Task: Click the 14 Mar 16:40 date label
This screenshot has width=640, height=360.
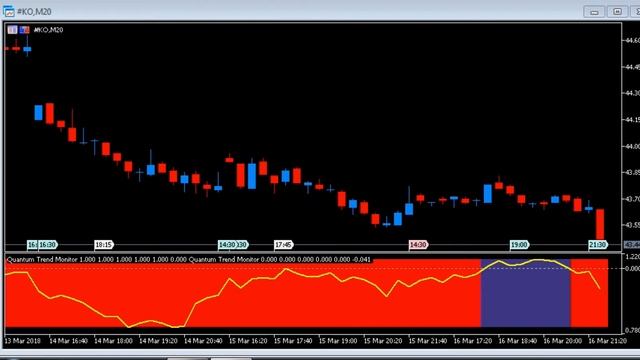Action: 68,341
